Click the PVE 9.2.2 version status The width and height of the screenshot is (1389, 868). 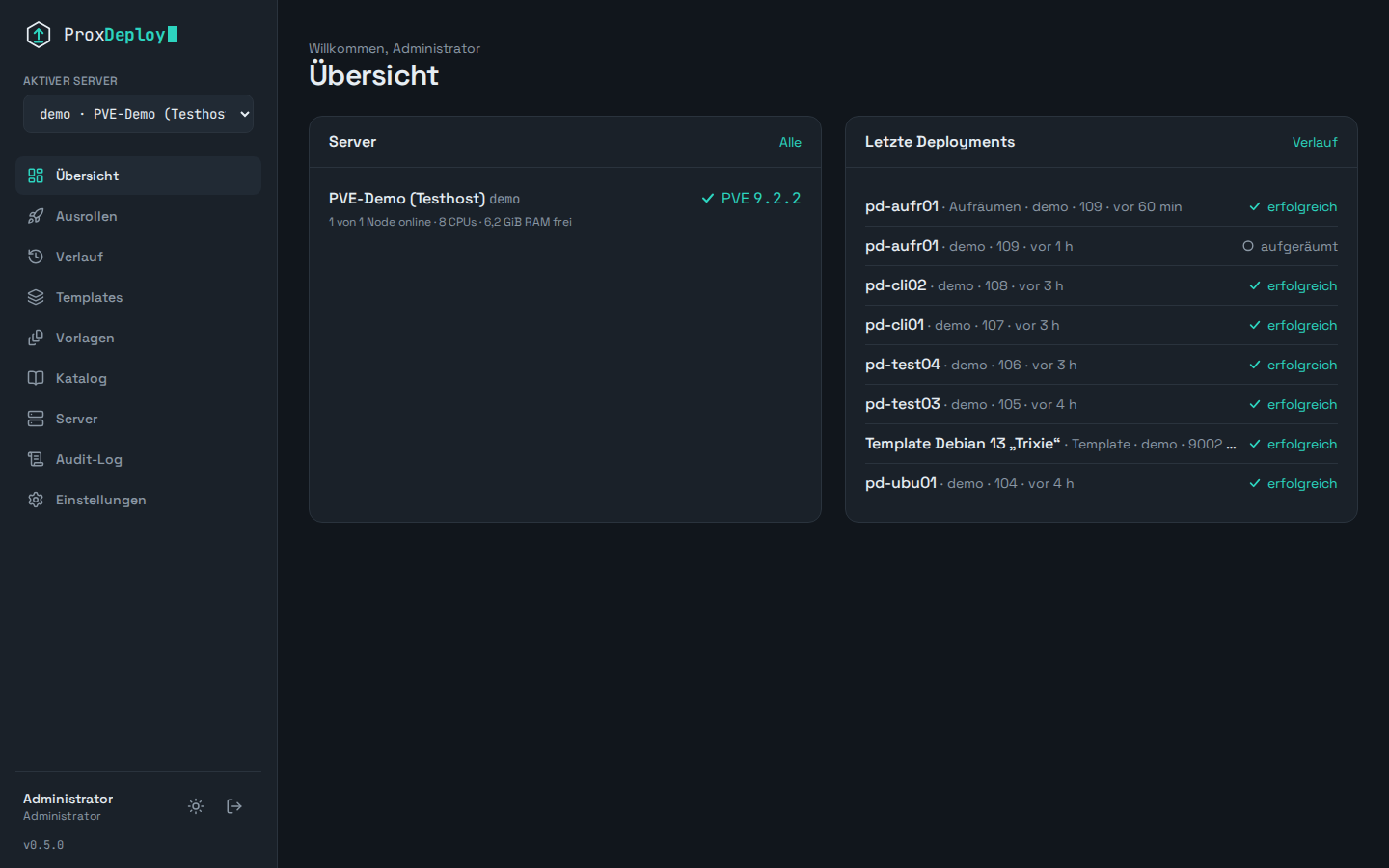click(x=751, y=198)
